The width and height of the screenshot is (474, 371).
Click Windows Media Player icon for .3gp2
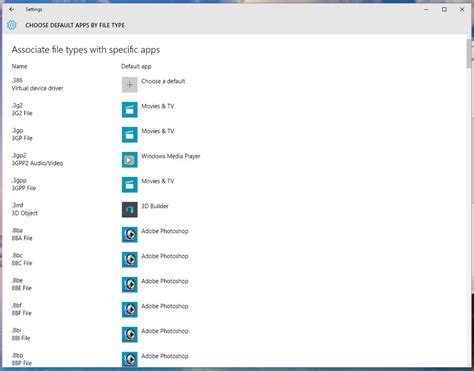[130, 160]
